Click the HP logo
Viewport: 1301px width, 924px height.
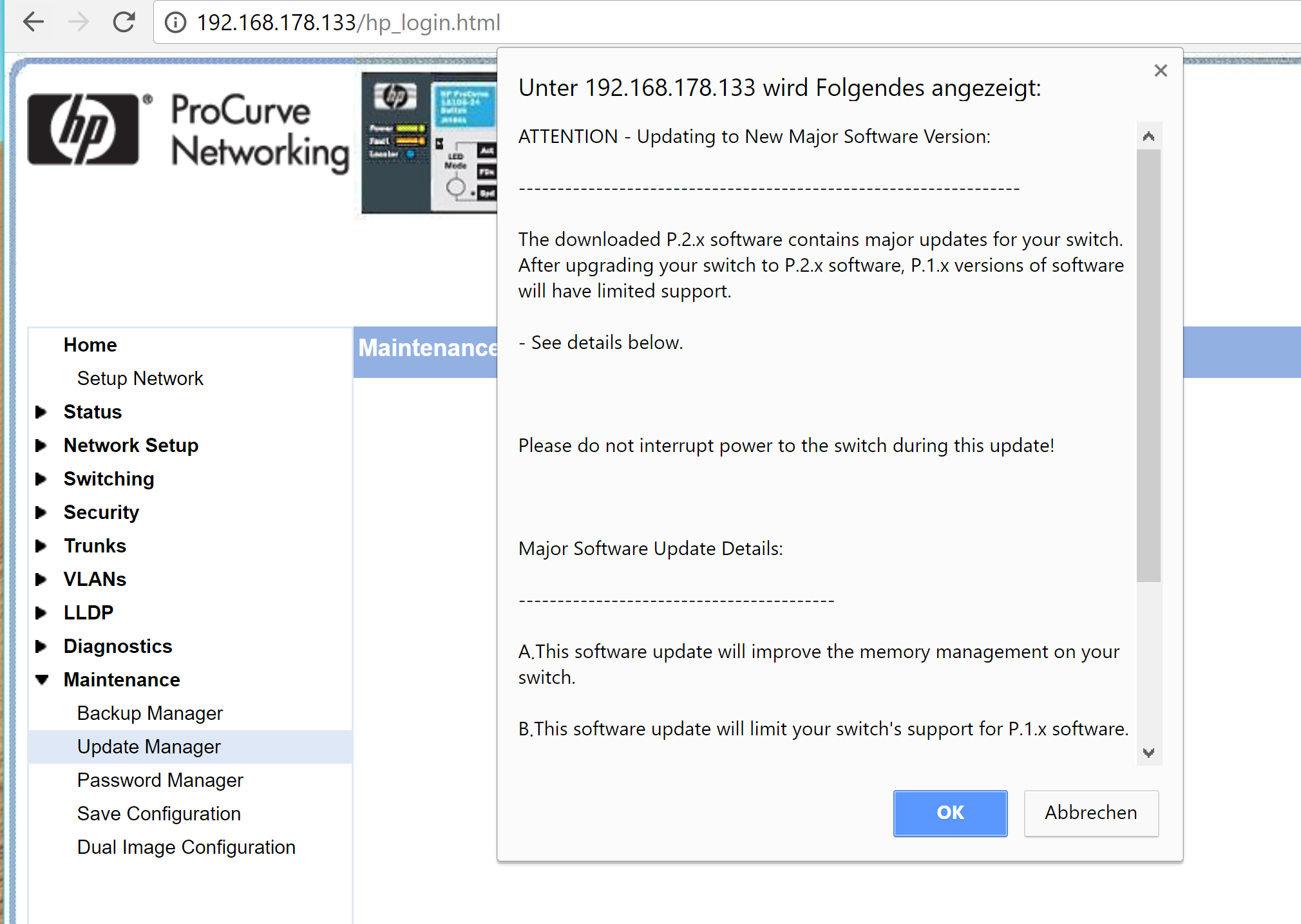(83, 129)
